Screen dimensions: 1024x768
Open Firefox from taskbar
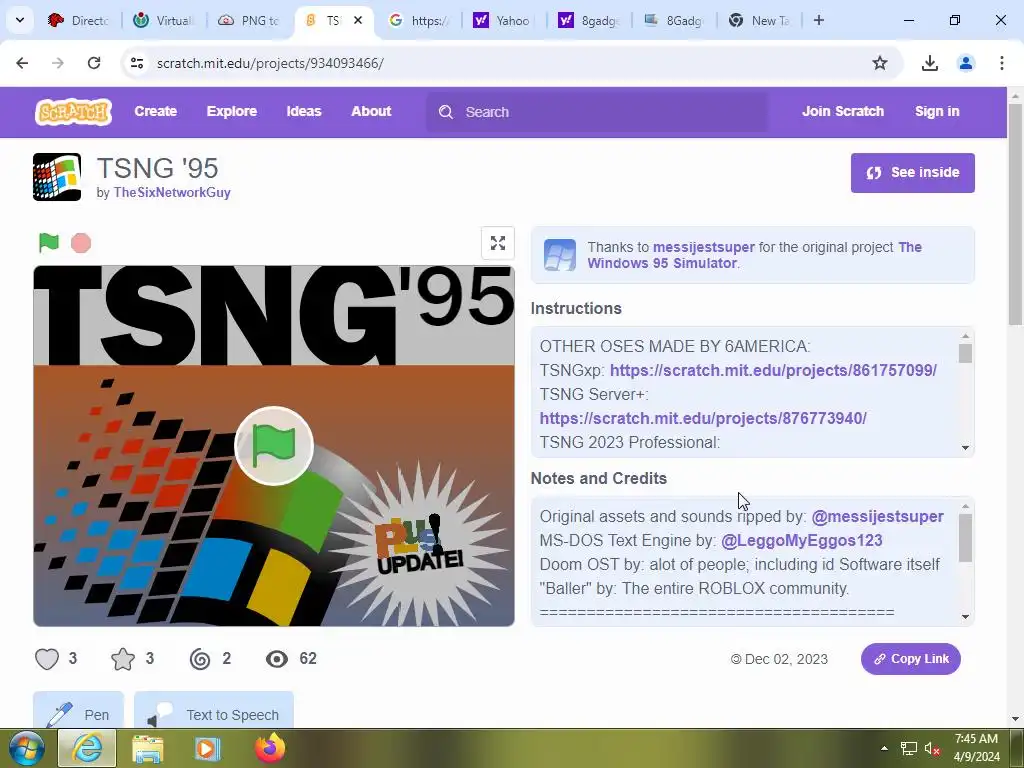270,748
